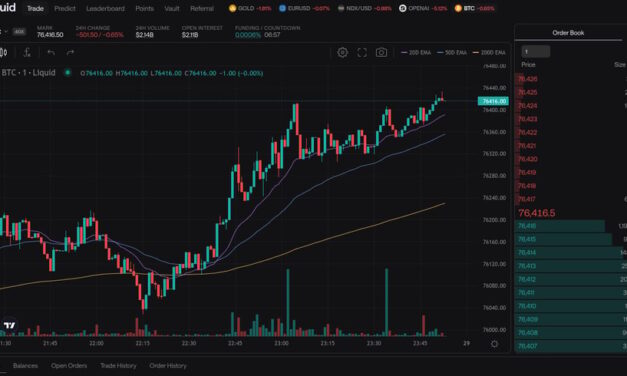Screen dimensions: 627x376
Task: Select EURUSD ticker in top bar
Action: (304, 8)
